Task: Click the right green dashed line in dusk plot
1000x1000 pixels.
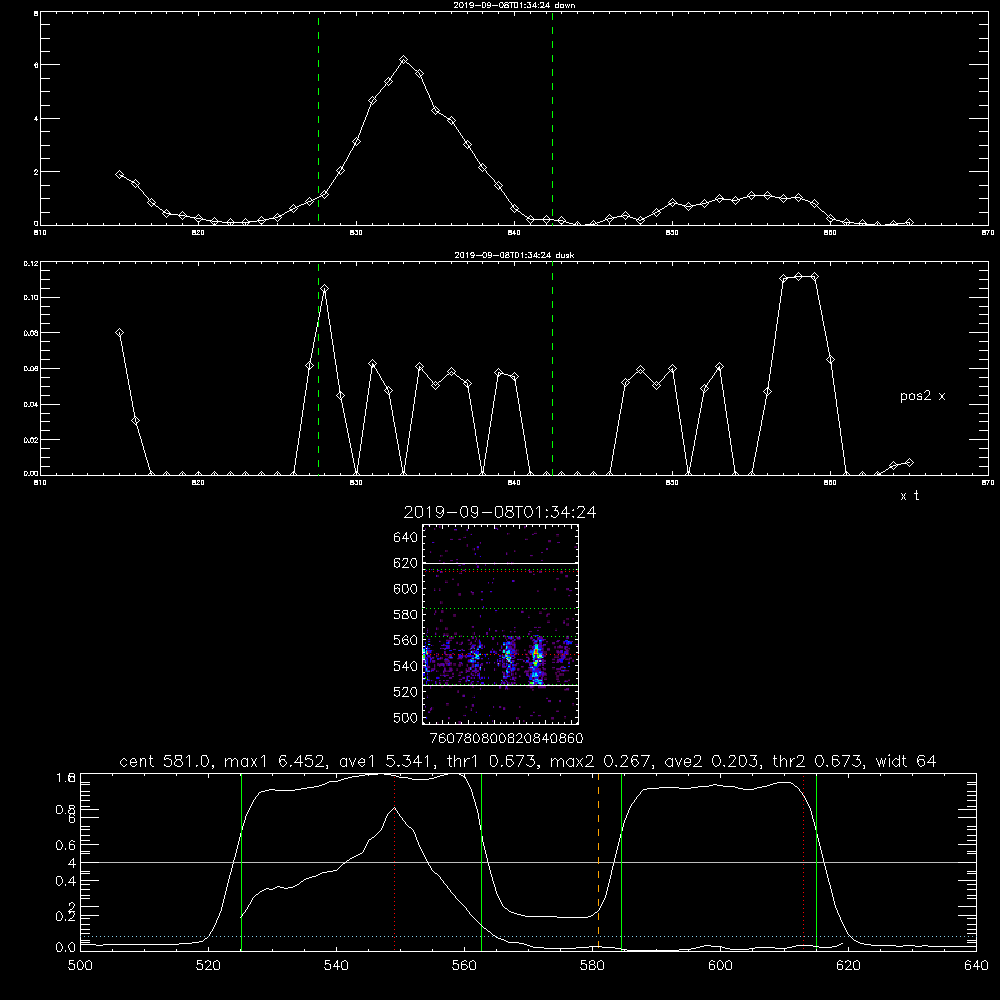Action: (x=552, y=369)
